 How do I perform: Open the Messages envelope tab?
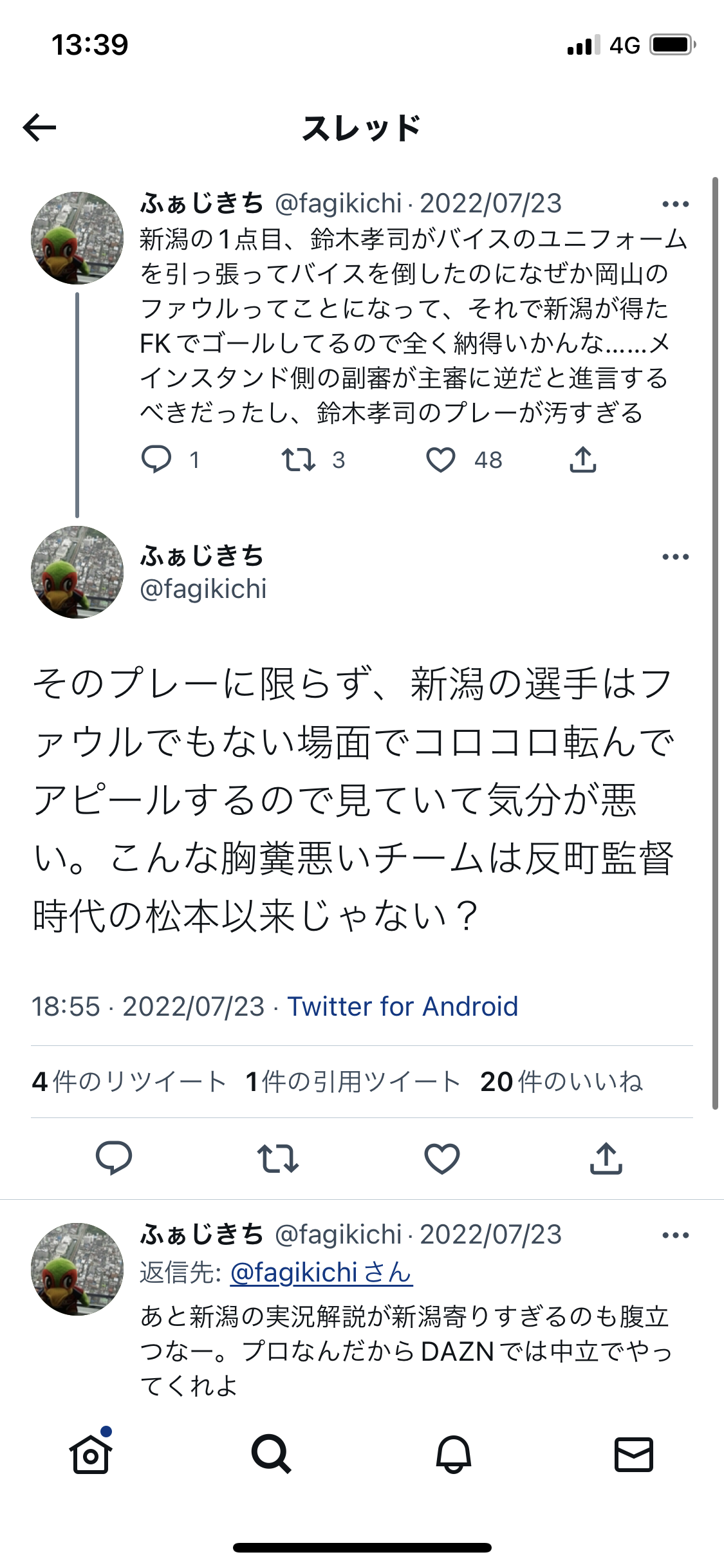634,1455
